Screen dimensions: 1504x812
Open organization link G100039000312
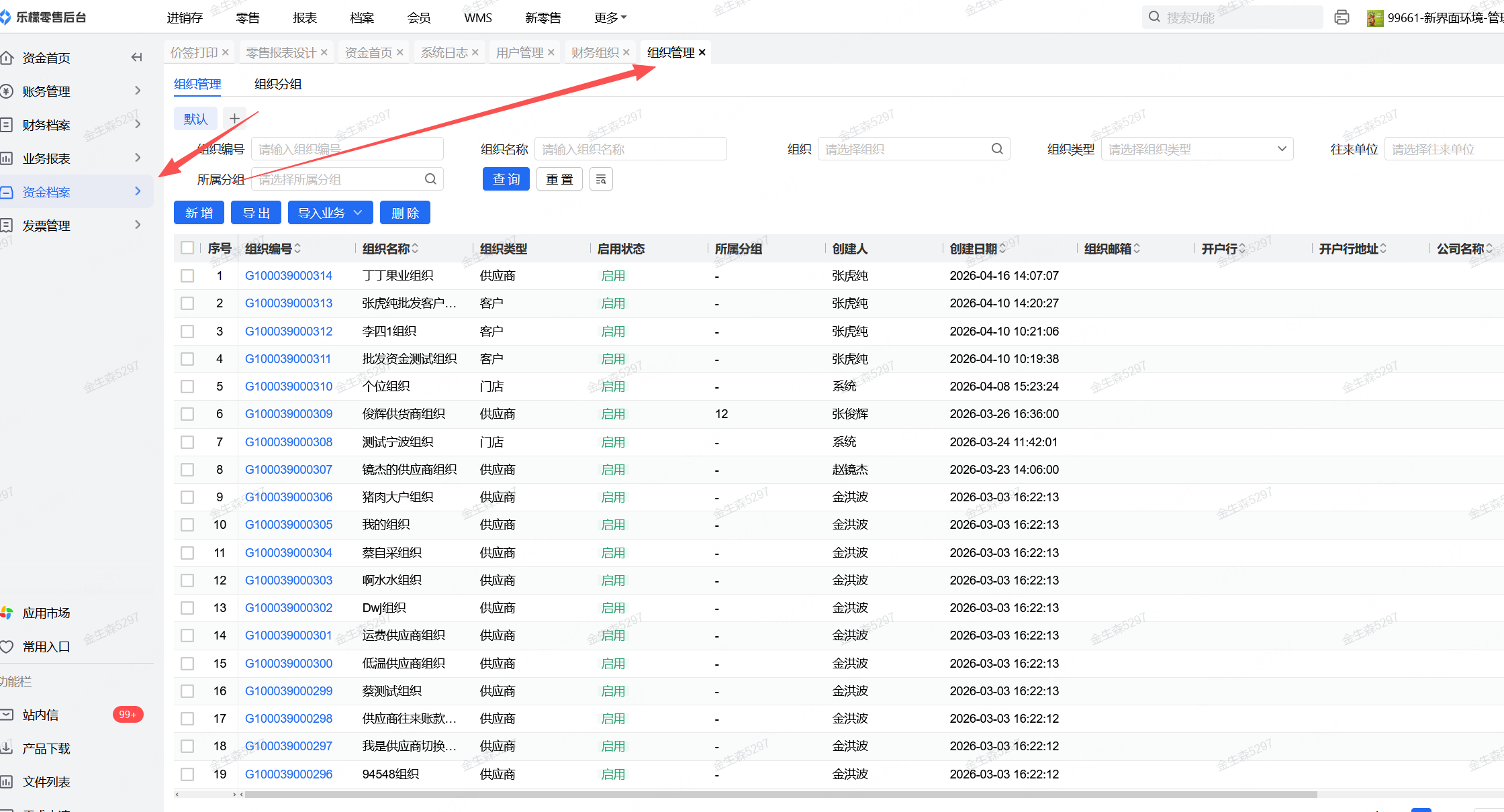(x=289, y=332)
